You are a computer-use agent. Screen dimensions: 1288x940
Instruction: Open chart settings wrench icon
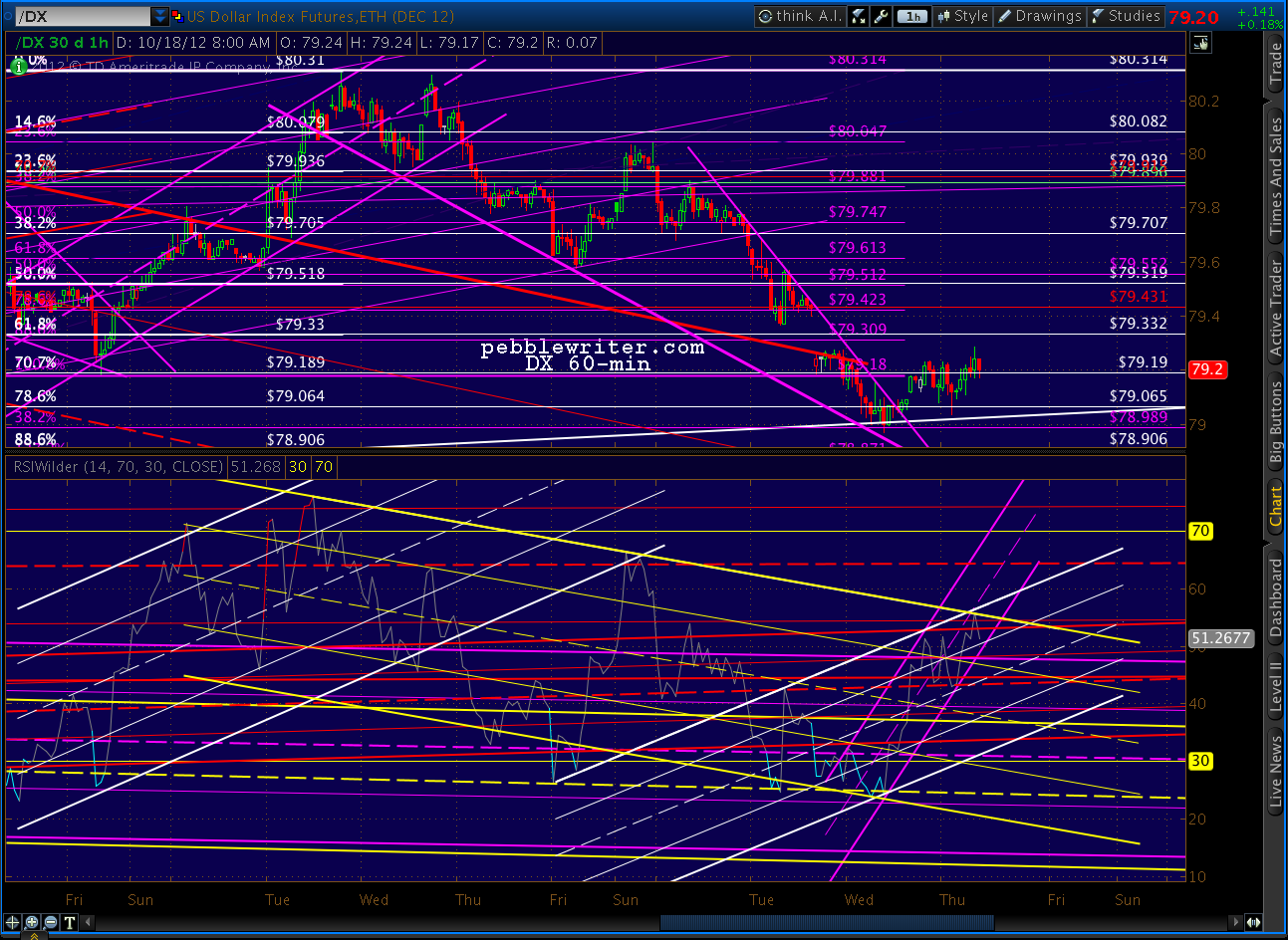pyautogui.click(x=881, y=16)
